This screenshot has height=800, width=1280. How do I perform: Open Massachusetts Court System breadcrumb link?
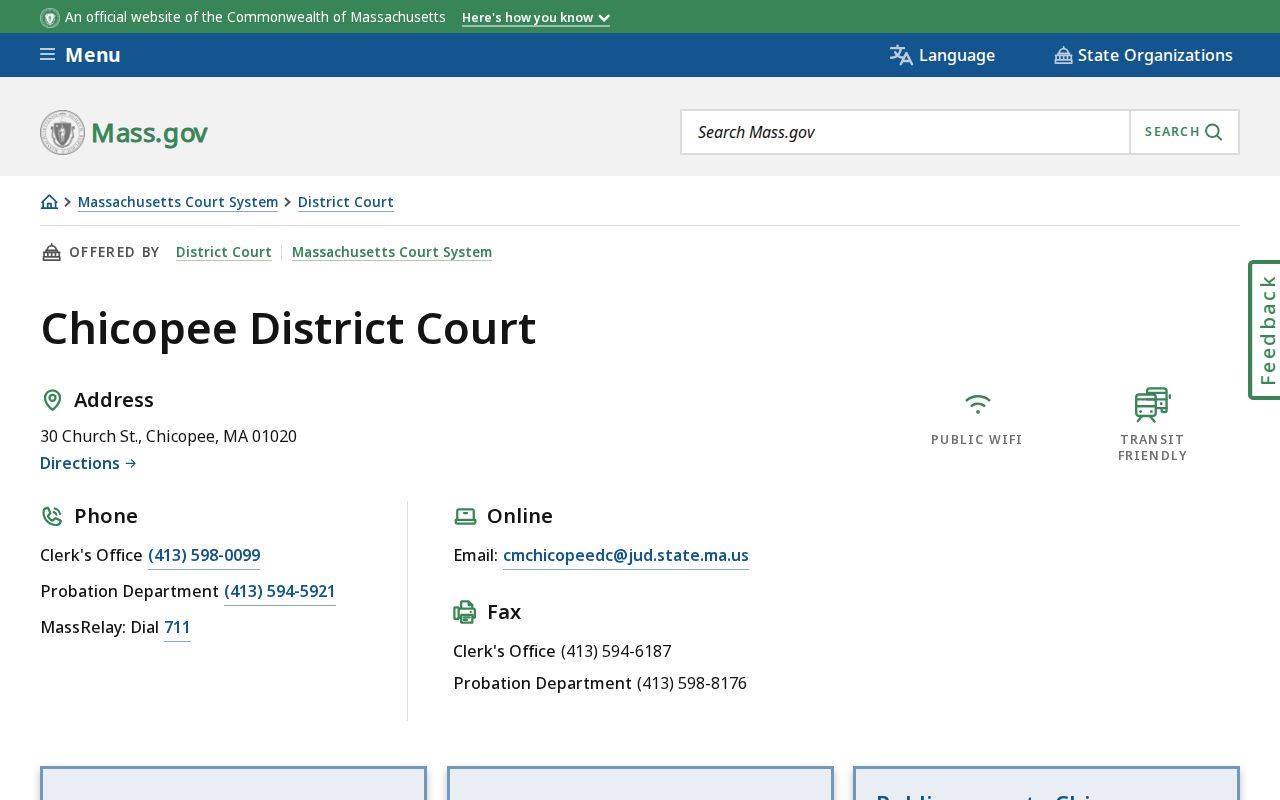coord(178,202)
